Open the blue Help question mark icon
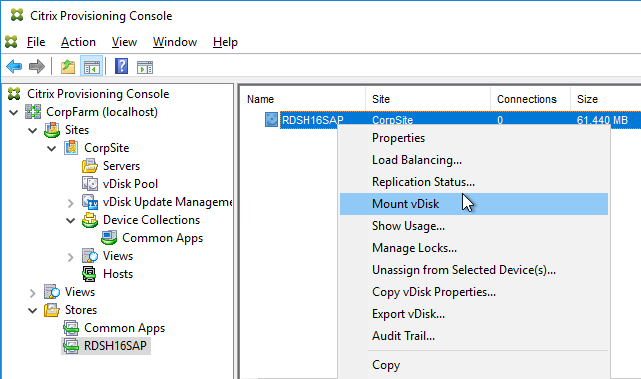Image resolution: width=641 pixels, height=379 pixels. click(x=121, y=66)
